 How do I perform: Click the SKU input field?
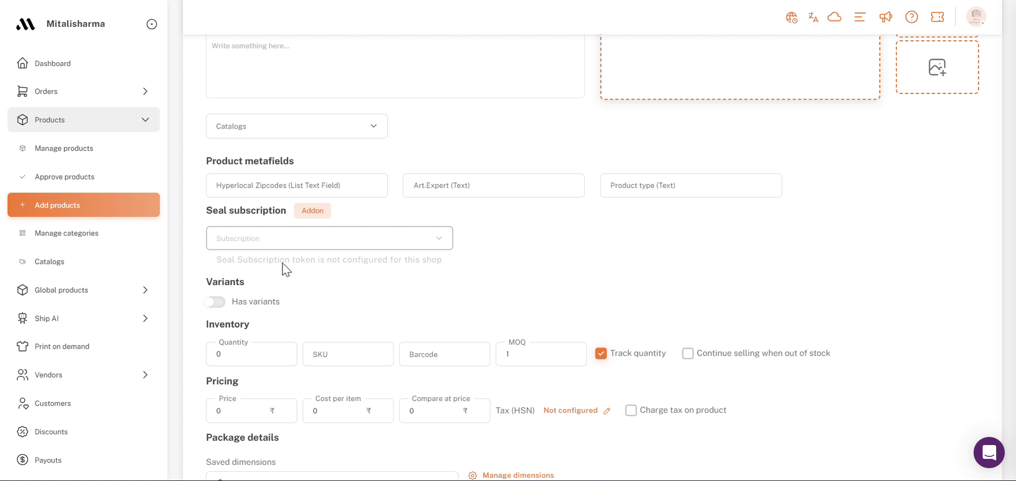348,354
